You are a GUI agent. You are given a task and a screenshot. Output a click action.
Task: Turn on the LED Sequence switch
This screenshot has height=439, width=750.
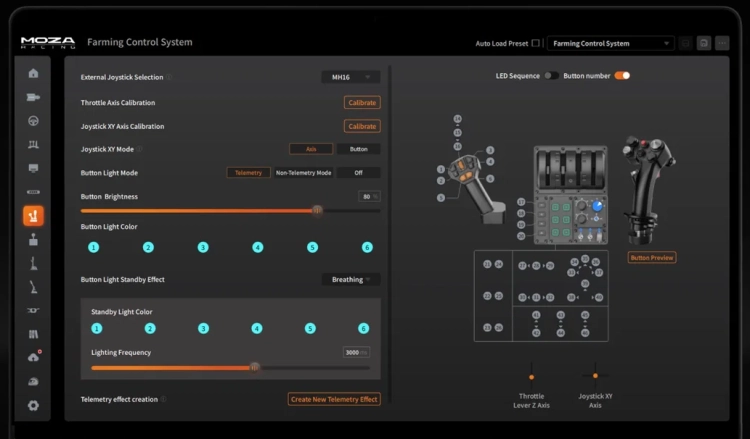[551, 76]
